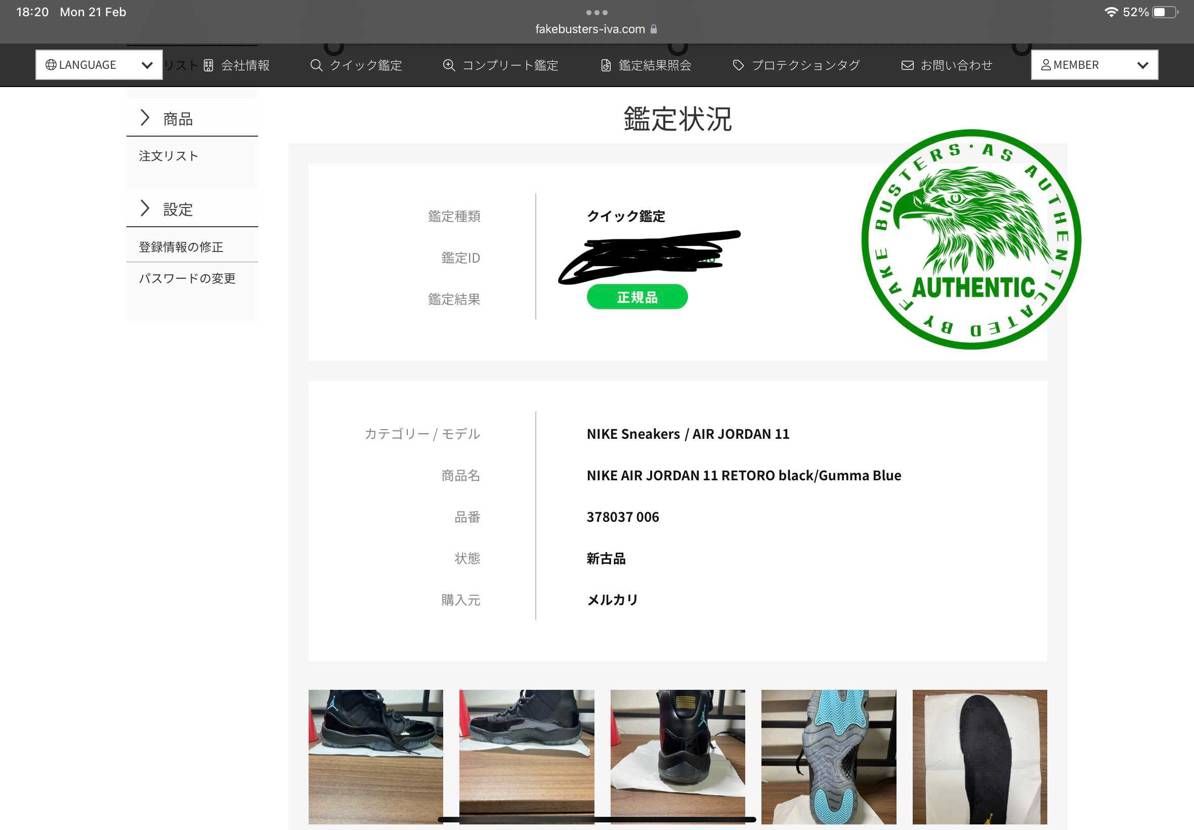Click the 鑑定状況 page heading
The image size is (1194, 830).
(x=678, y=118)
